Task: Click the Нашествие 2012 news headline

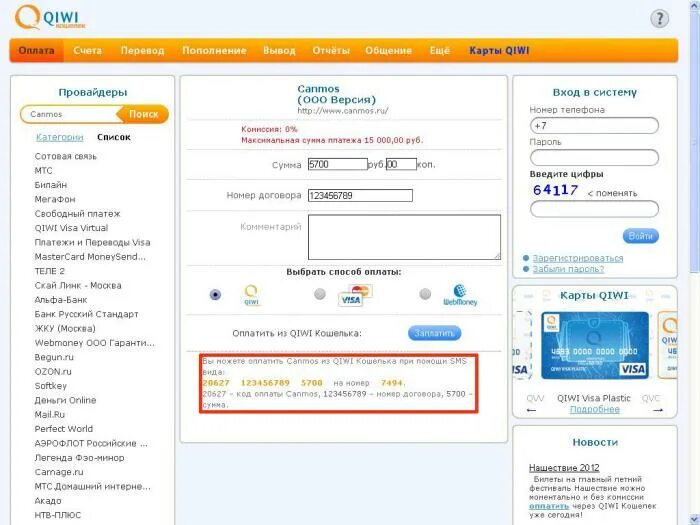Action: pos(564,467)
